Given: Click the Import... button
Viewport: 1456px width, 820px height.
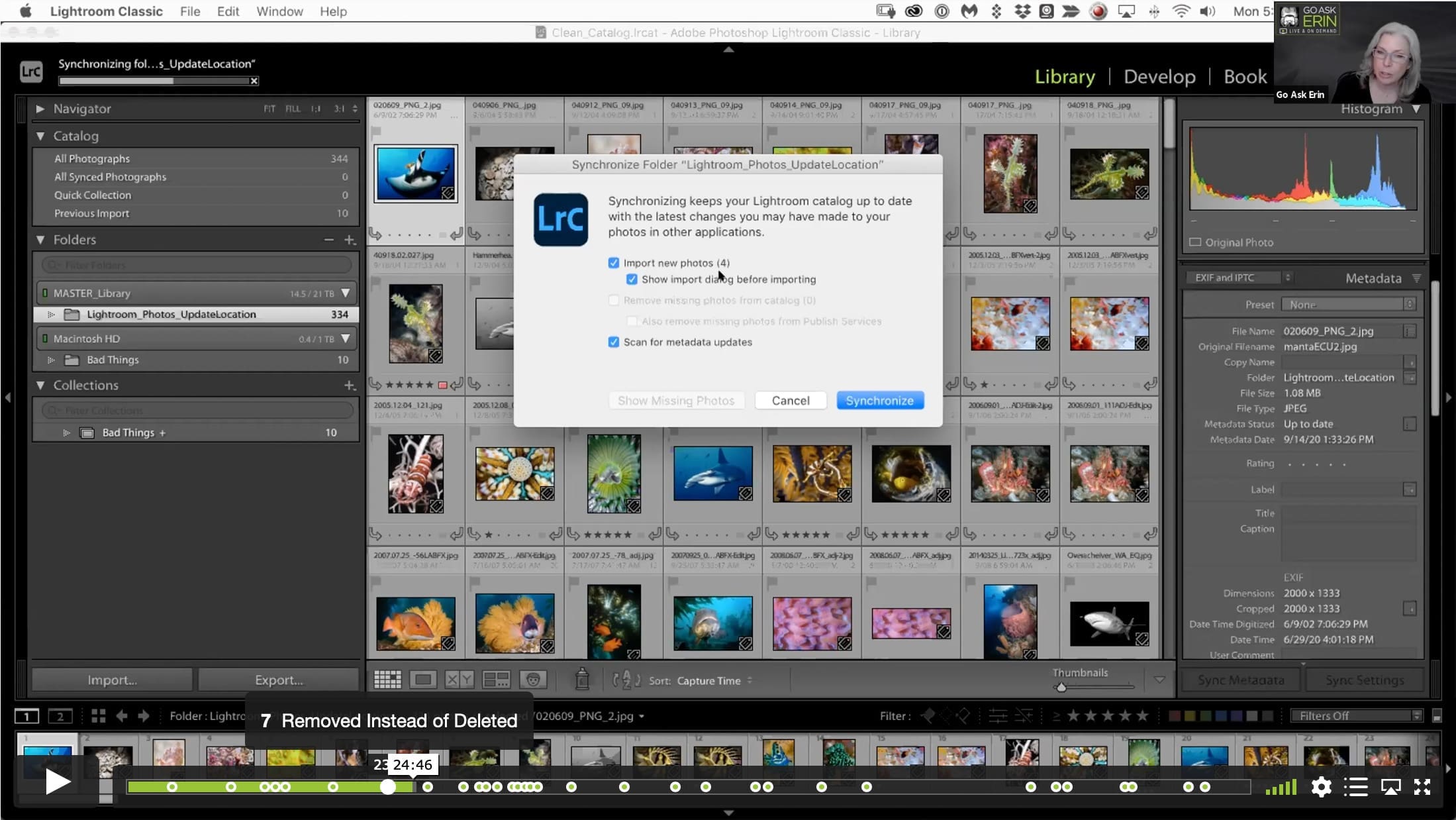Looking at the screenshot, I should (x=112, y=680).
